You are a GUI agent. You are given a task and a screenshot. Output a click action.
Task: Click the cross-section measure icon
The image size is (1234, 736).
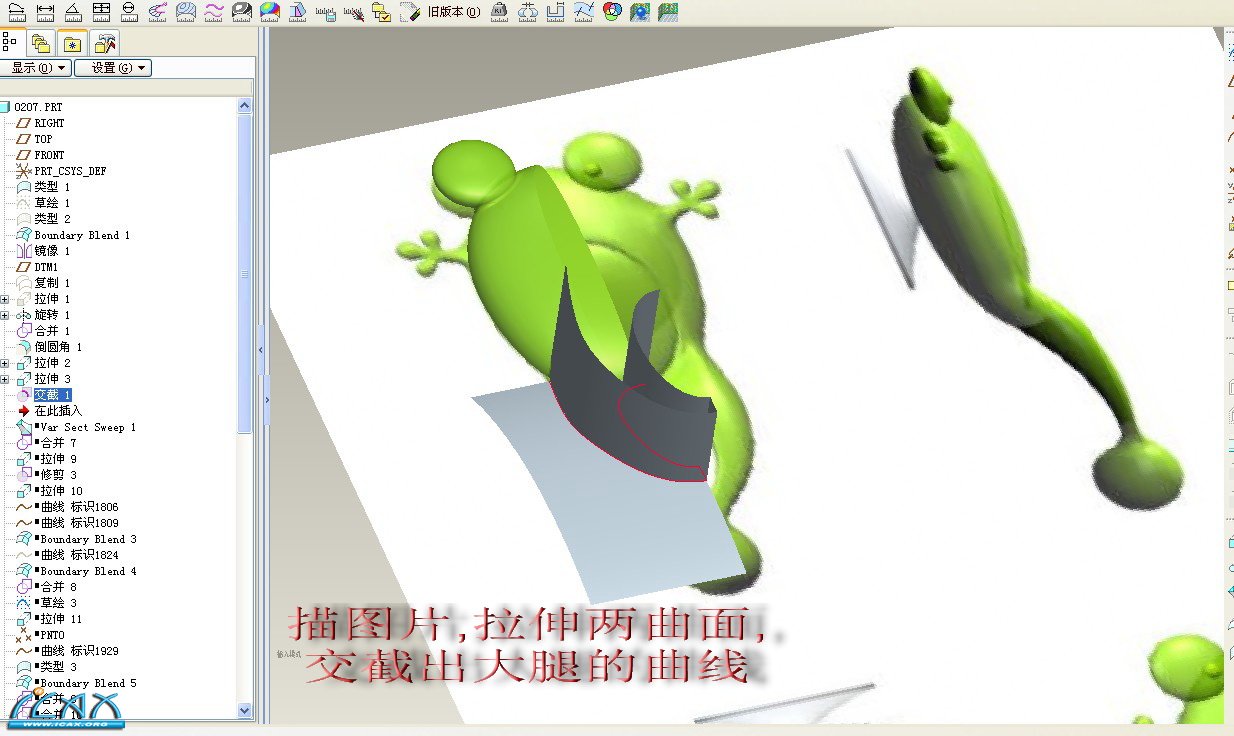pos(556,12)
